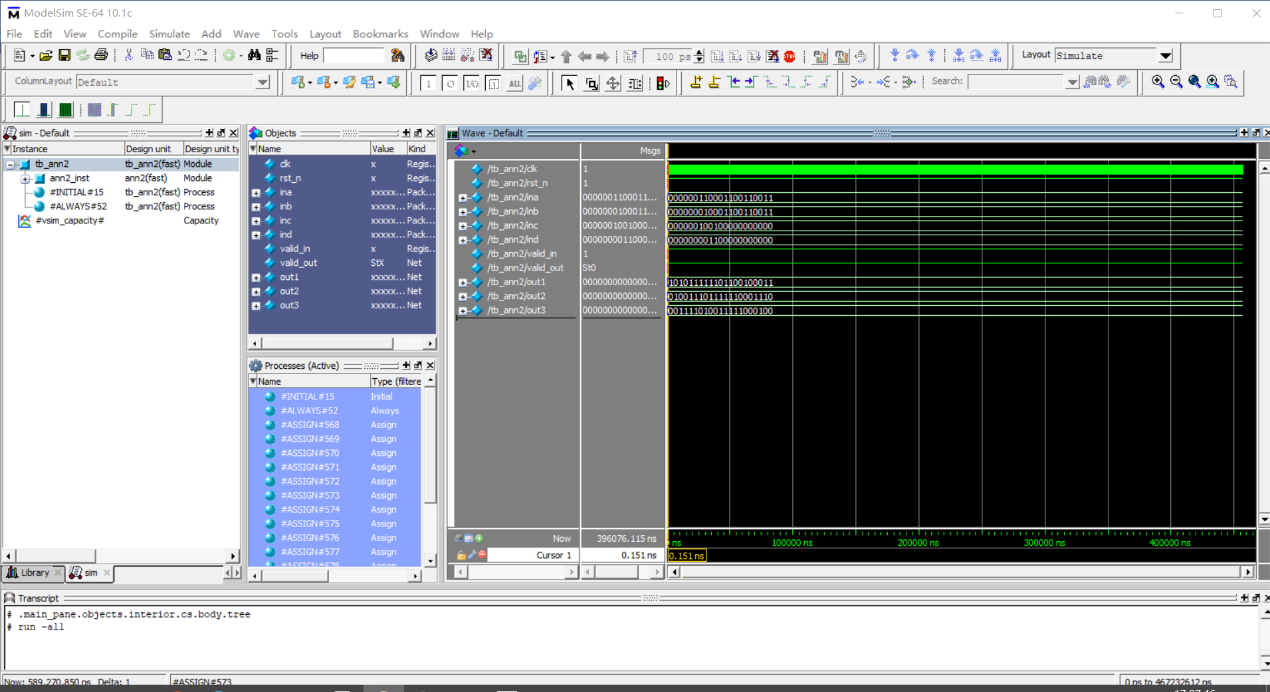Open the ColumnLayout Default dropdown

coord(263,82)
